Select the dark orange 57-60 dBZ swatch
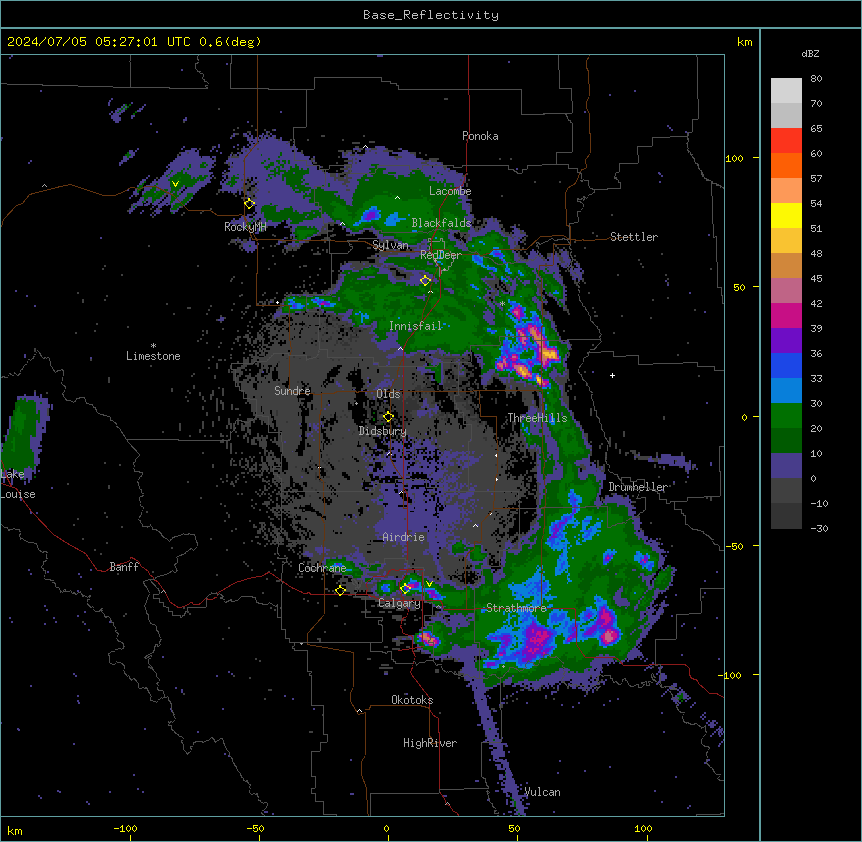Screen dimensions: 862x842 (x=786, y=165)
